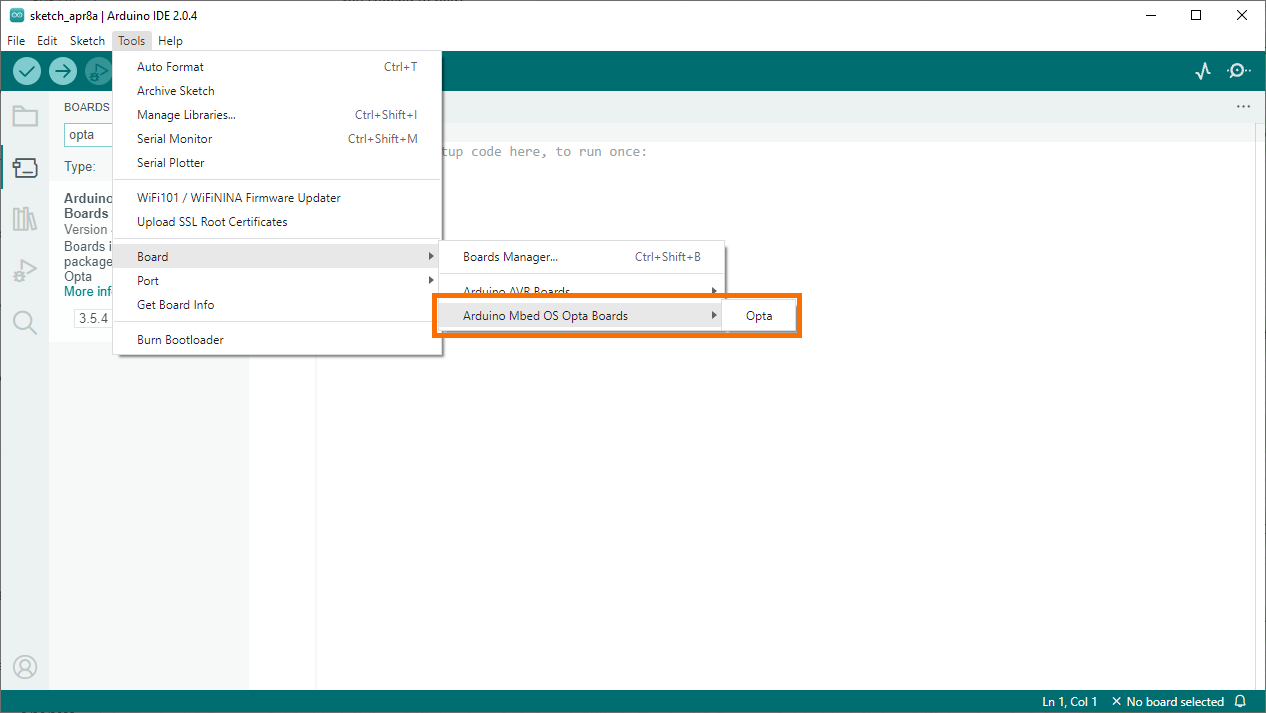Open the Serial Plotter icon top right

[1202, 71]
